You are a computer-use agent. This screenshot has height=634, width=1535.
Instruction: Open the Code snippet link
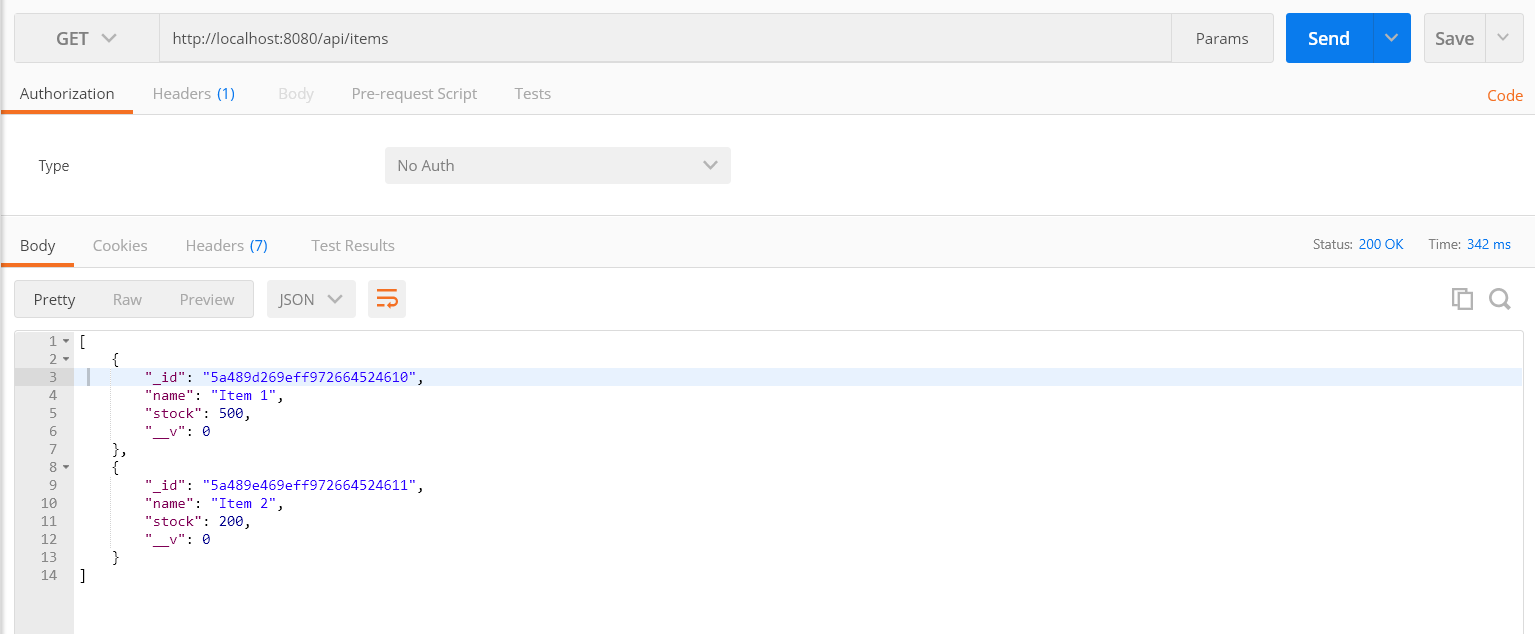pyautogui.click(x=1505, y=96)
